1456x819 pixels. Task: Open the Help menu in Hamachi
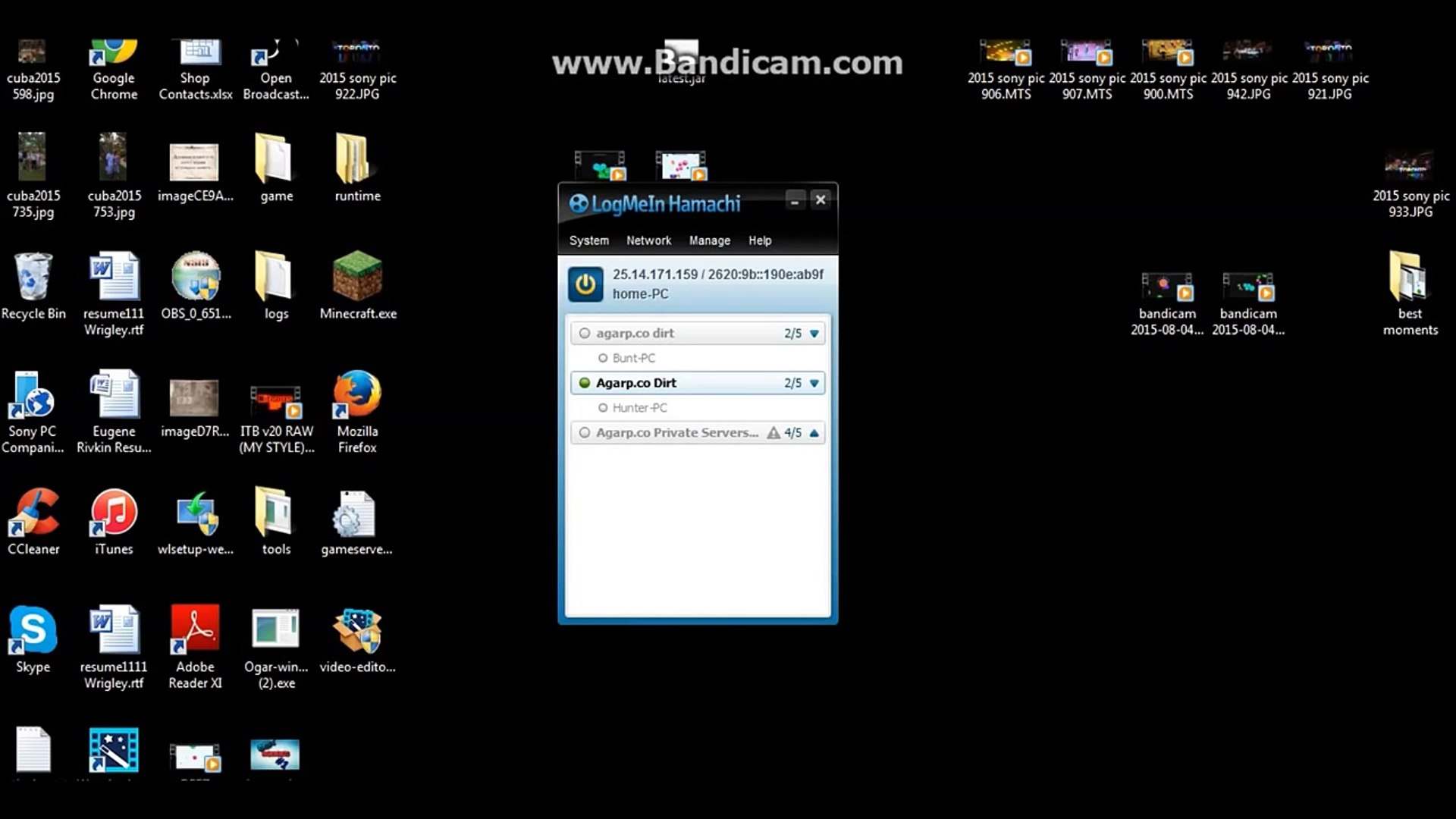pyautogui.click(x=760, y=240)
